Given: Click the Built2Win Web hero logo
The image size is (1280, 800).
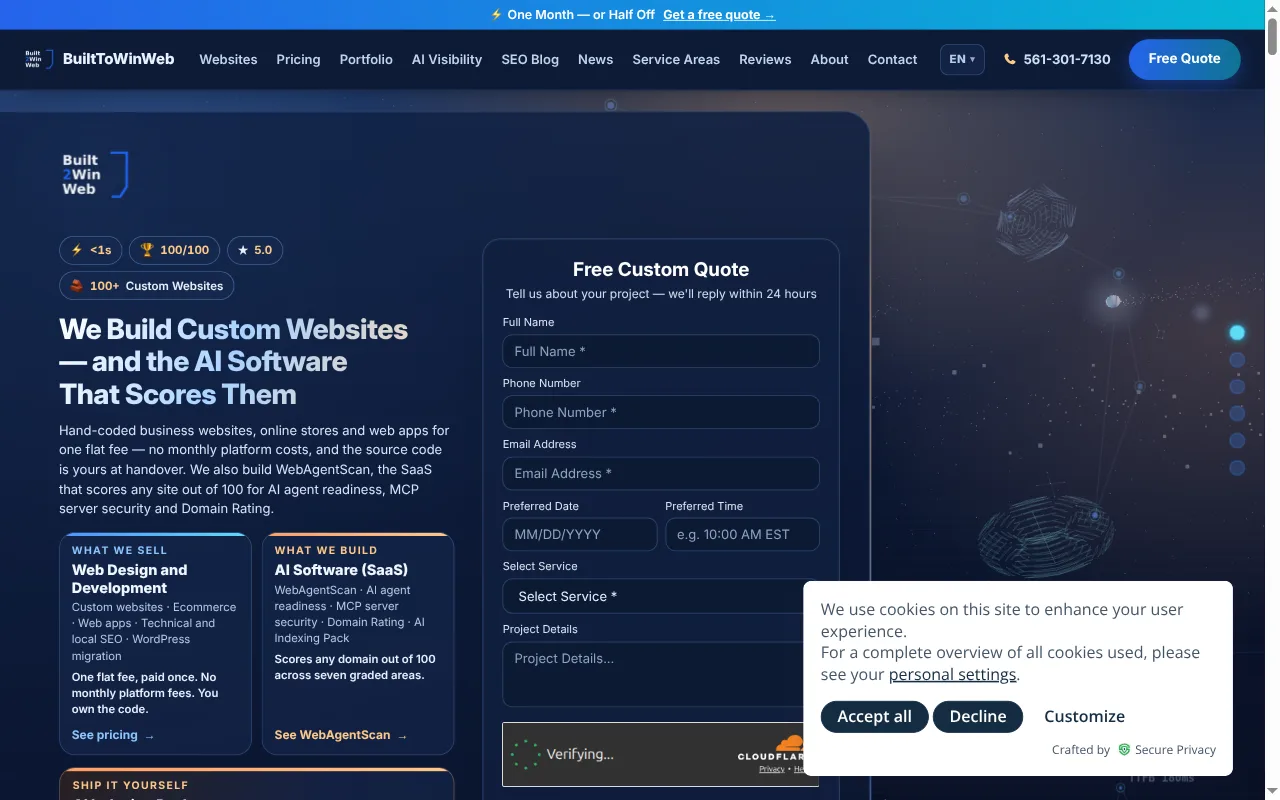Looking at the screenshot, I should pyautogui.click(x=94, y=174).
